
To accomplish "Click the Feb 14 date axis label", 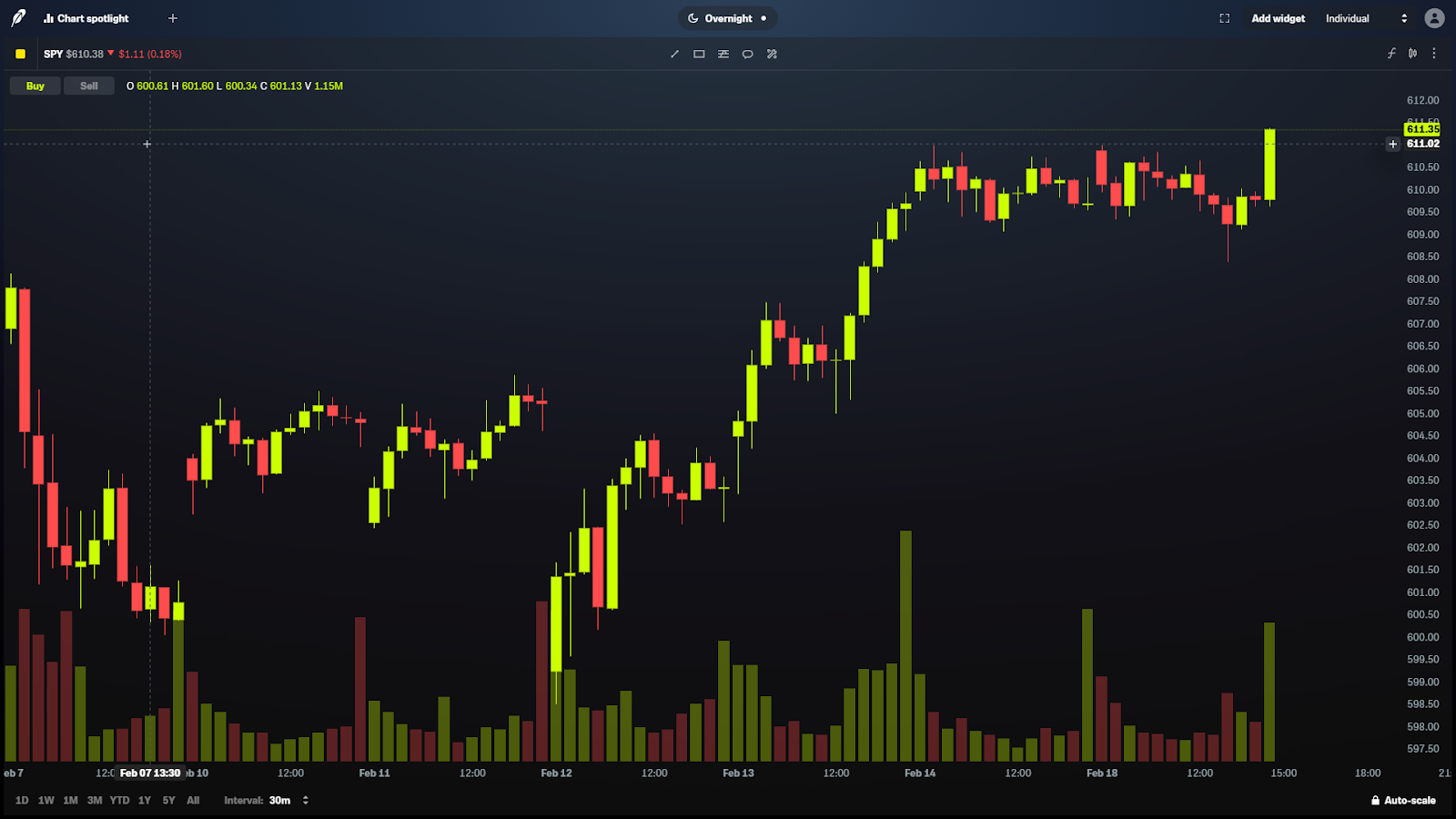I will 920,773.
